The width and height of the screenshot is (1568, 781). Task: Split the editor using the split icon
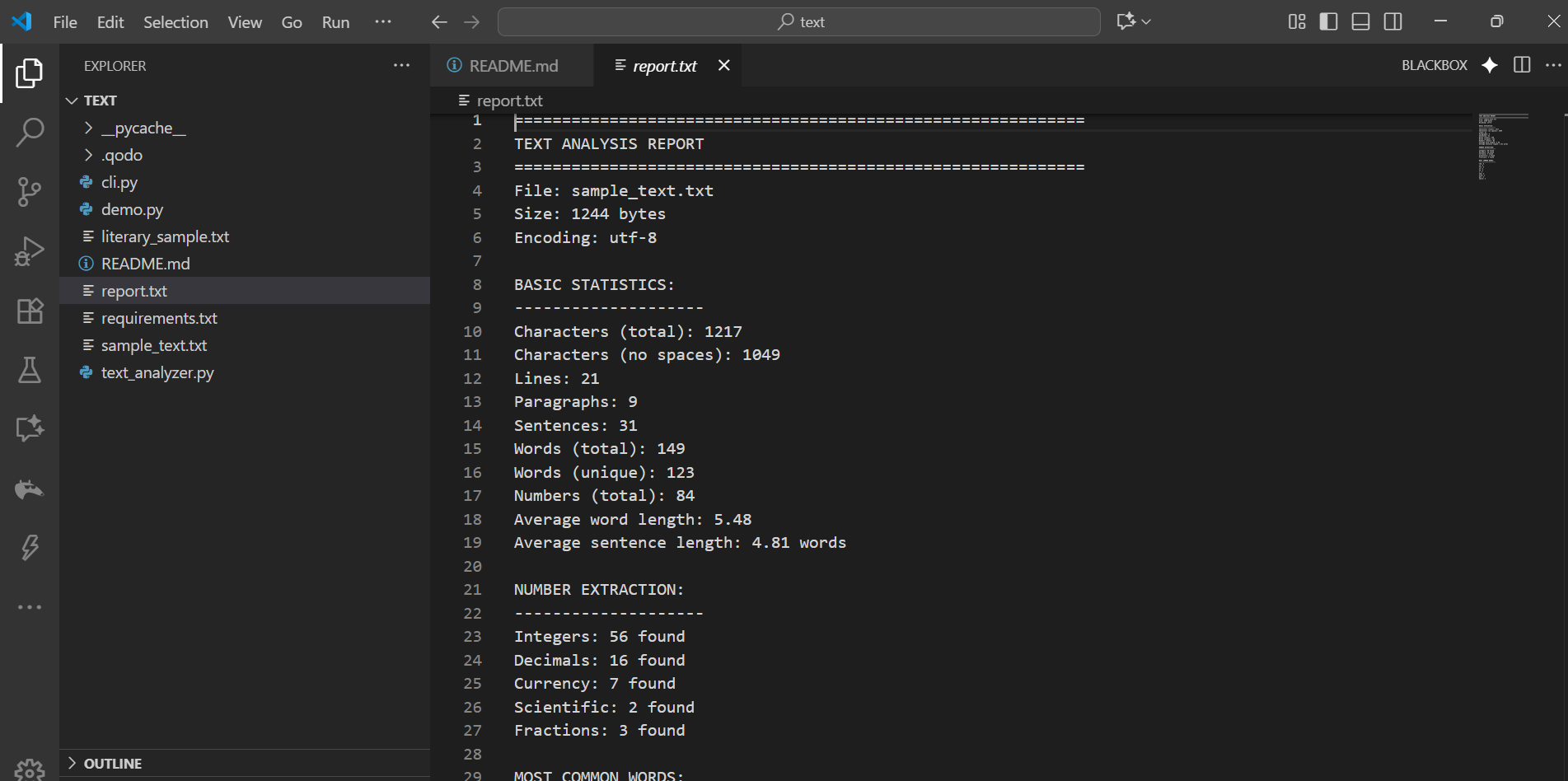pos(1520,65)
